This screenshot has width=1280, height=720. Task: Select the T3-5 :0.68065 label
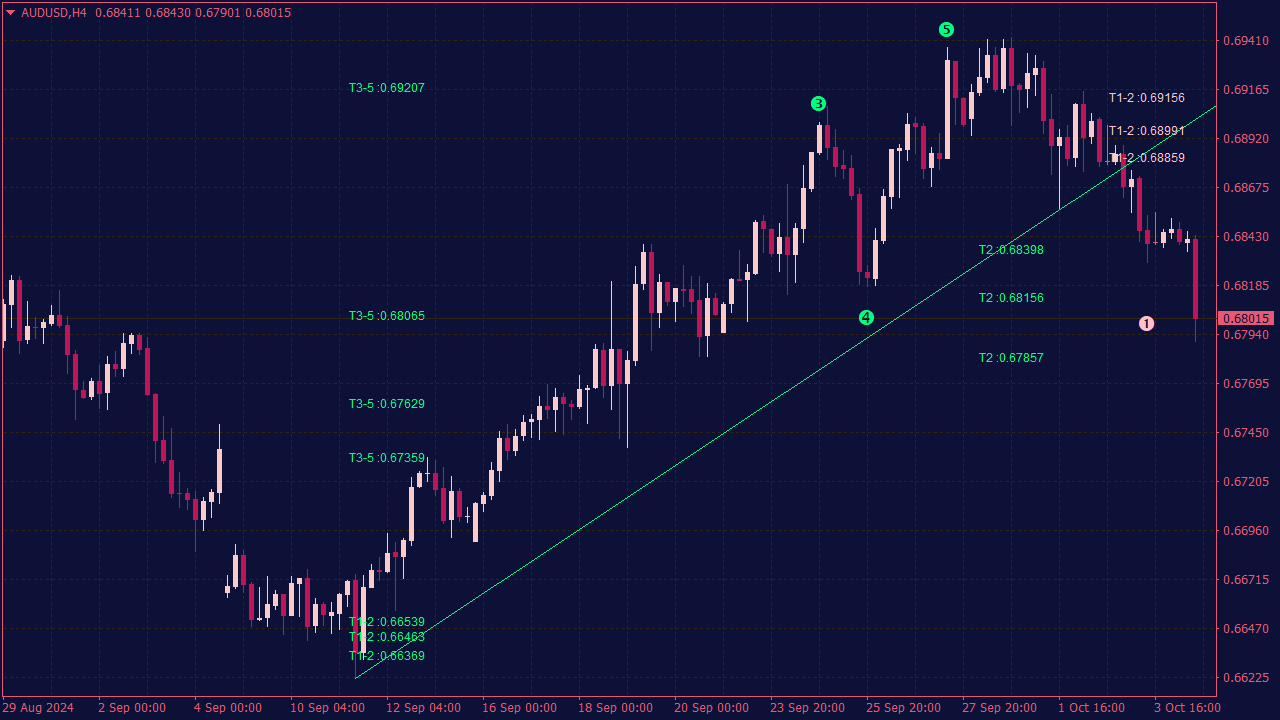(386, 316)
